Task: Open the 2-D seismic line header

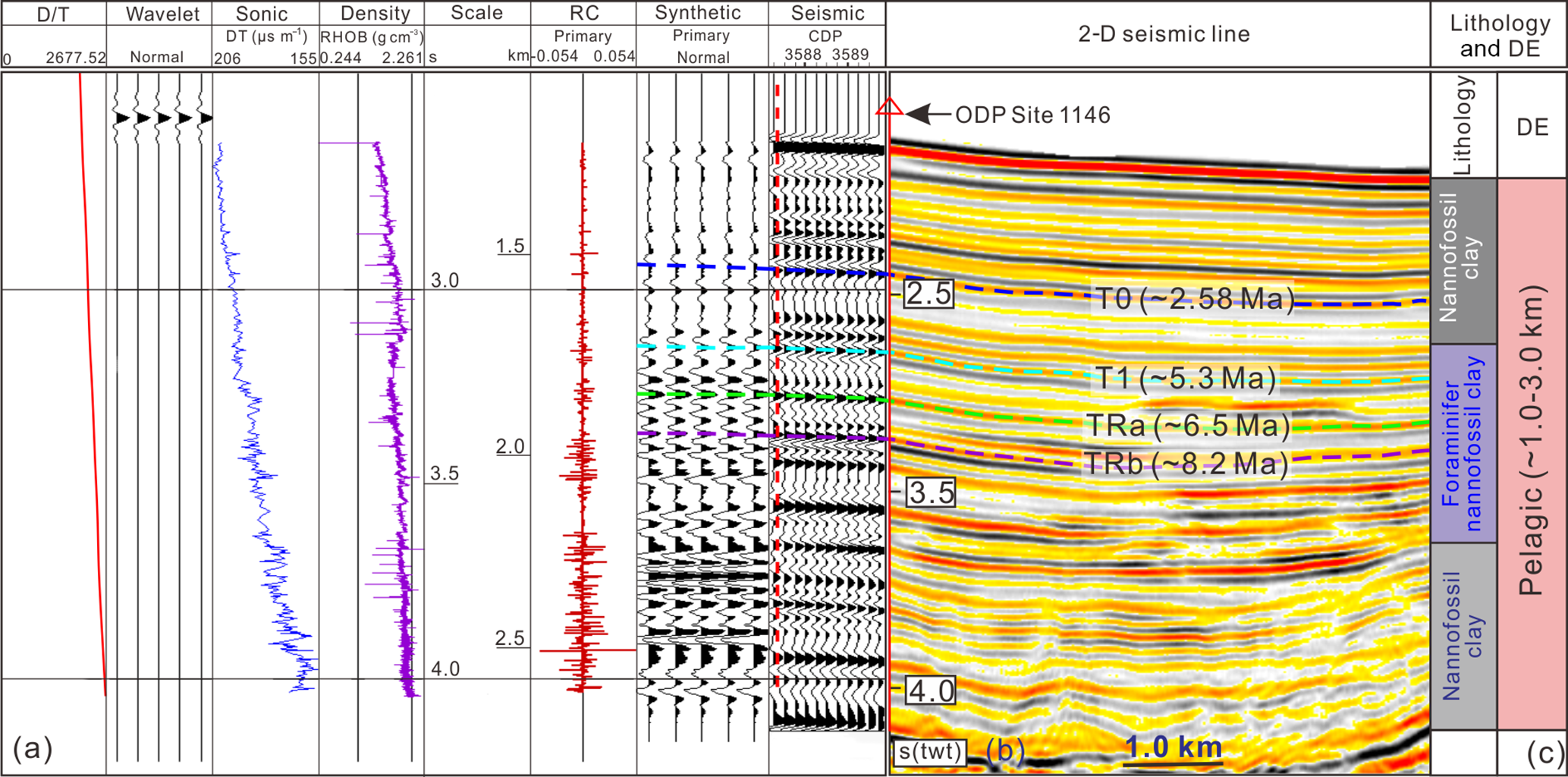Action: (x=1164, y=34)
